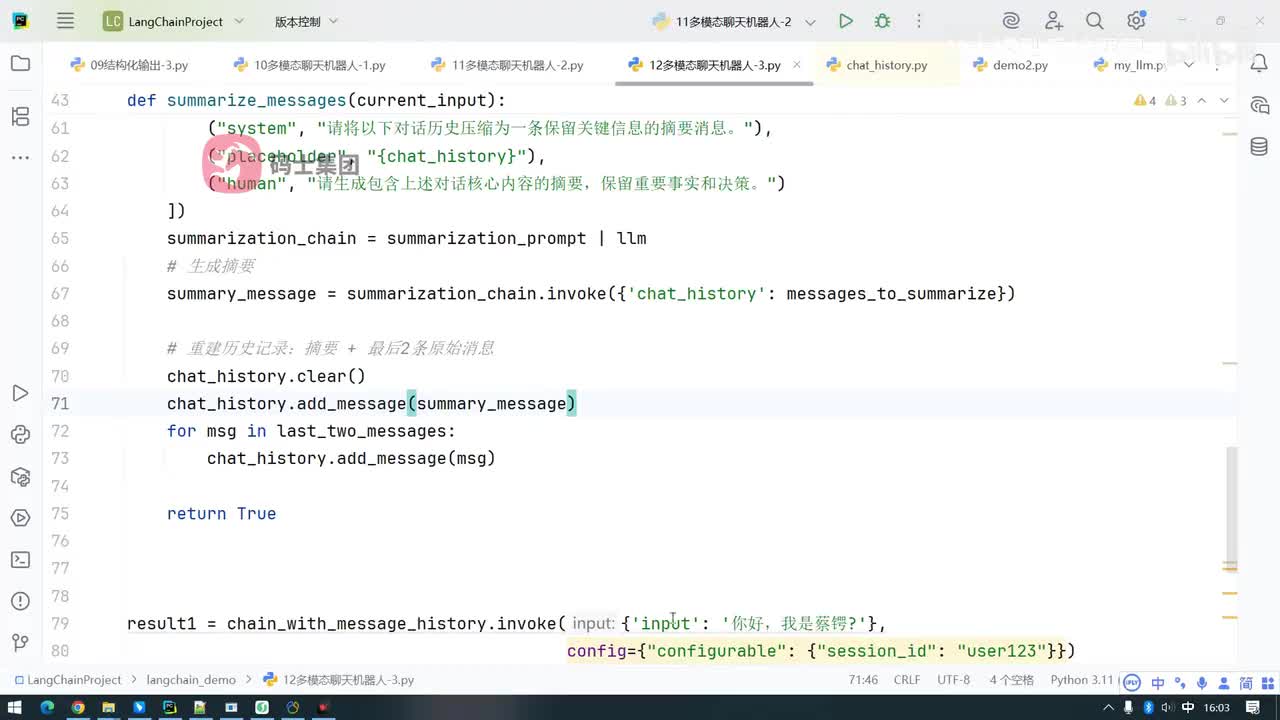Image resolution: width=1280 pixels, height=720 pixels.
Task: Open the taskbar clock showing 16:03
Action: [x=1217, y=708]
